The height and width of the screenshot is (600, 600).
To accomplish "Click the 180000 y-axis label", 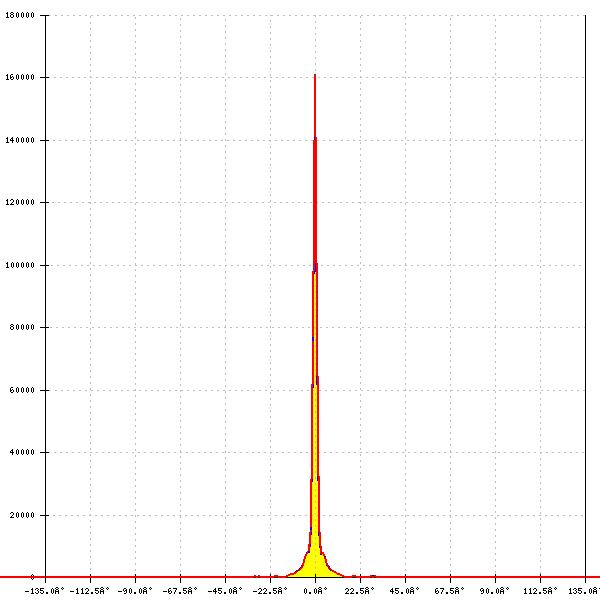I will 20,15.
